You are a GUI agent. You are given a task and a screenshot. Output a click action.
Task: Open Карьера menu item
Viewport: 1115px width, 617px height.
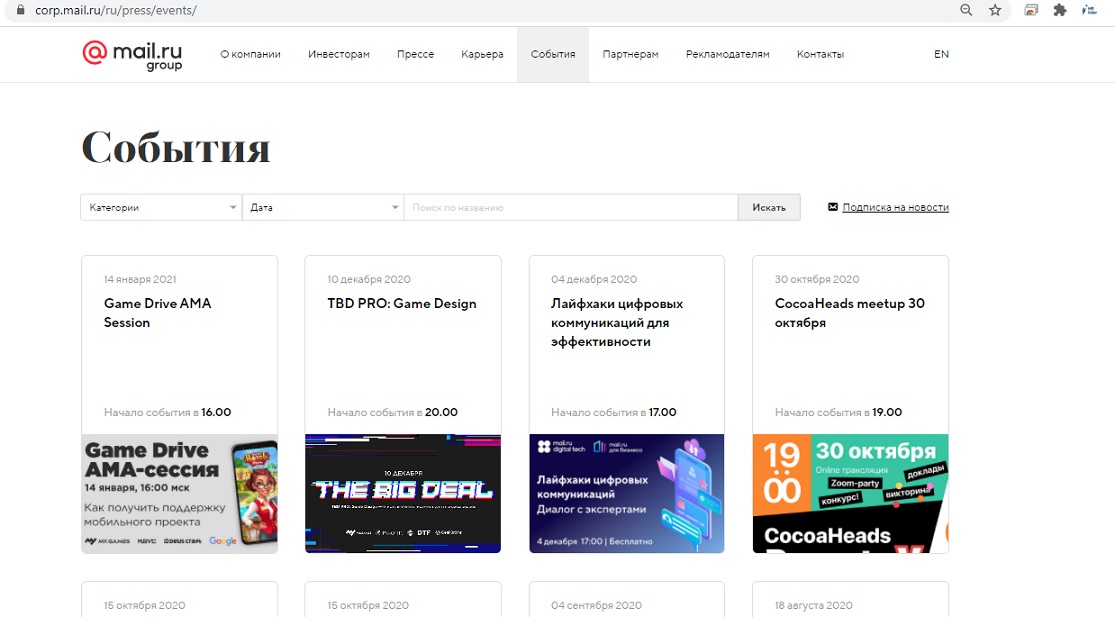(482, 54)
